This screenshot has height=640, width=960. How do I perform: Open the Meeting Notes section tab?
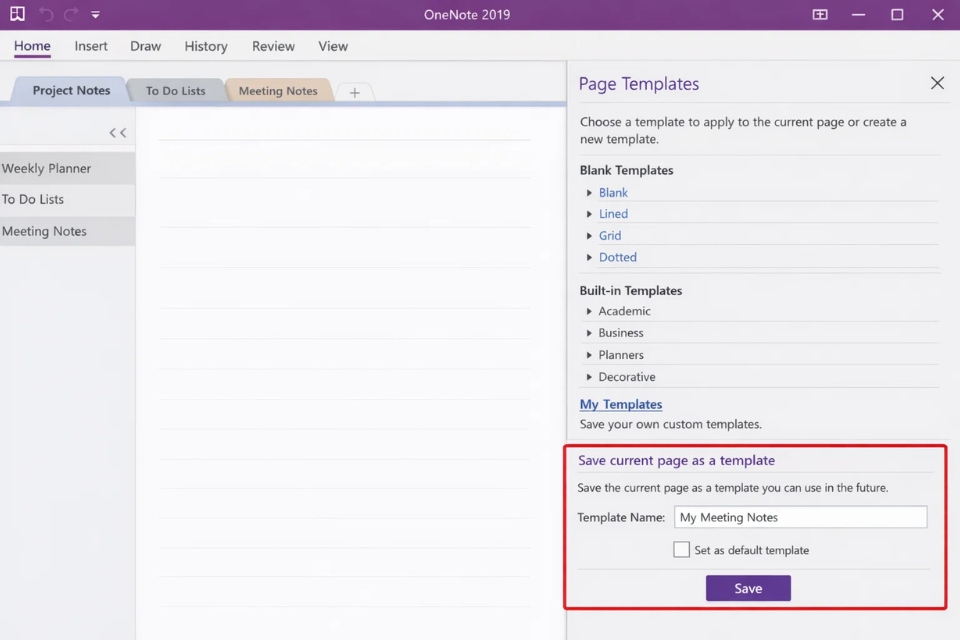(277, 90)
